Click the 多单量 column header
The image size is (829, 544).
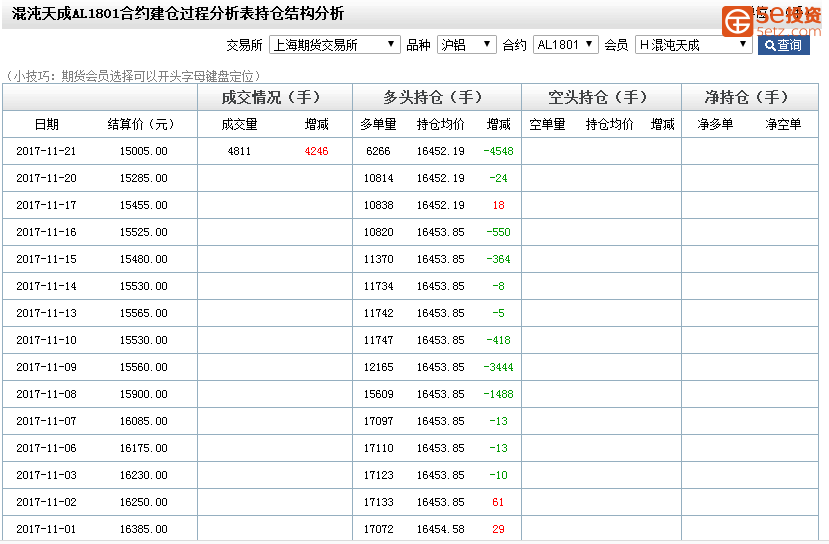pos(378,124)
